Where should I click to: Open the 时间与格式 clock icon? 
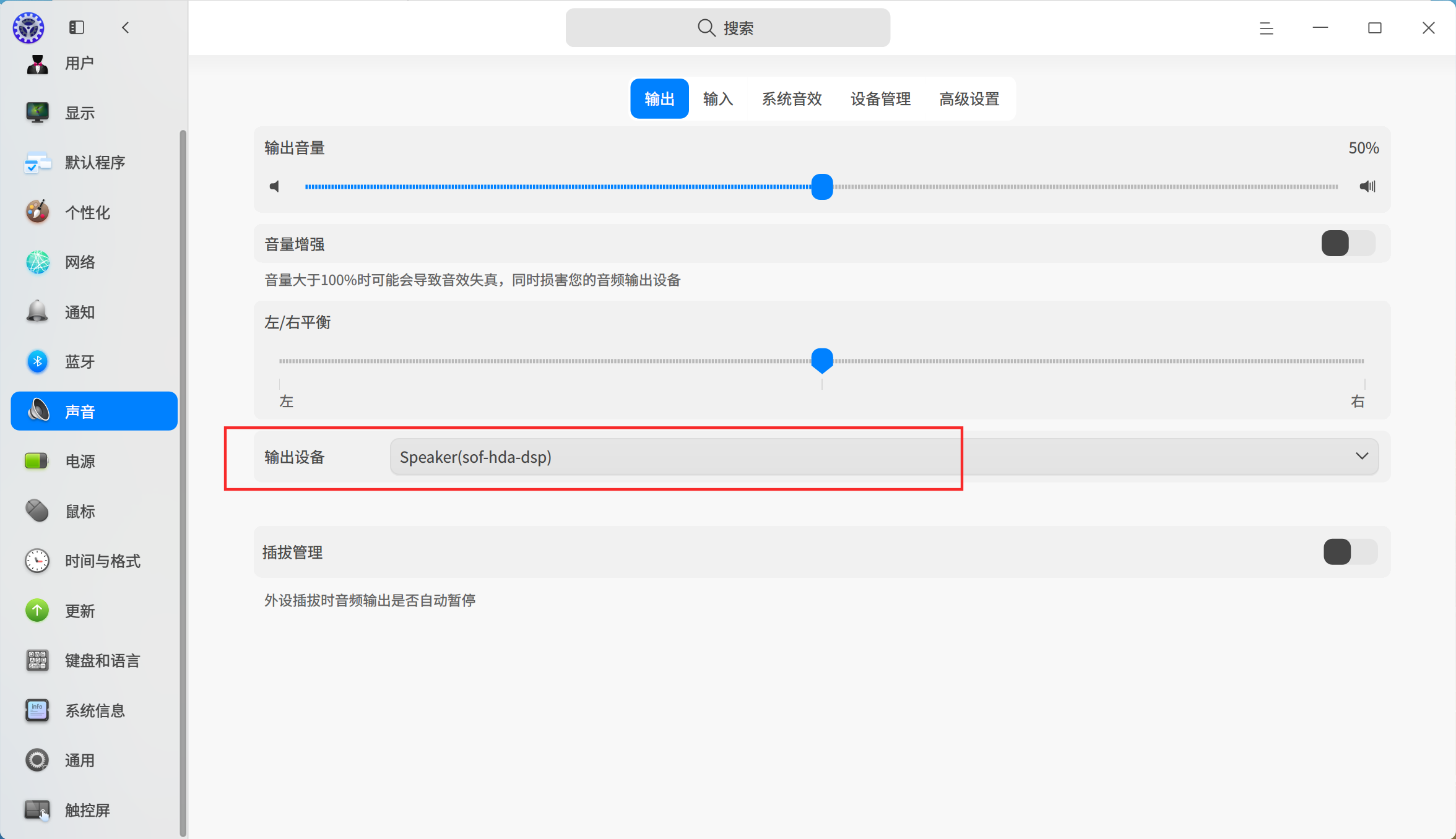37,561
